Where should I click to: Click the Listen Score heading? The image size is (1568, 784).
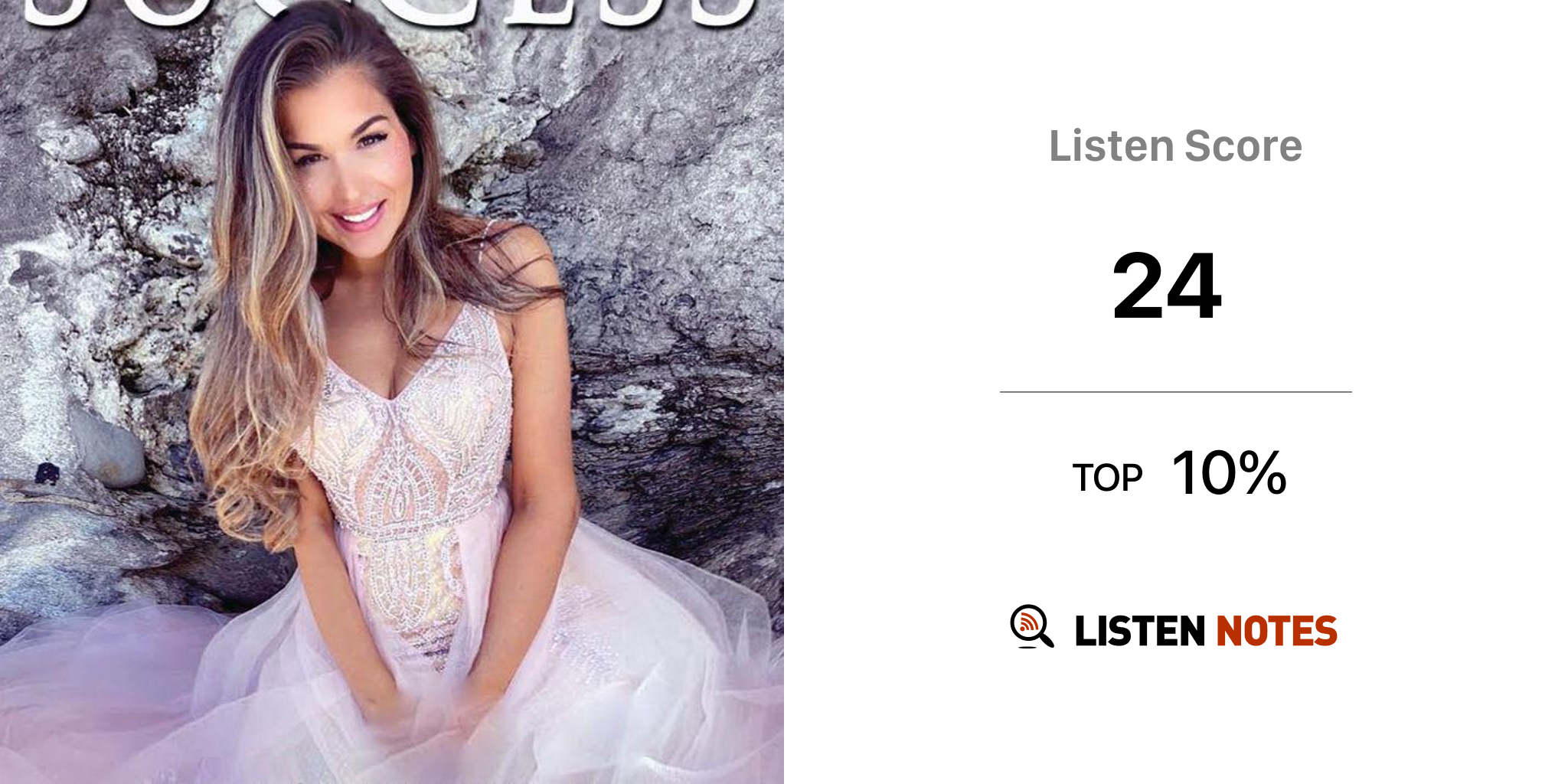[1175, 145]
